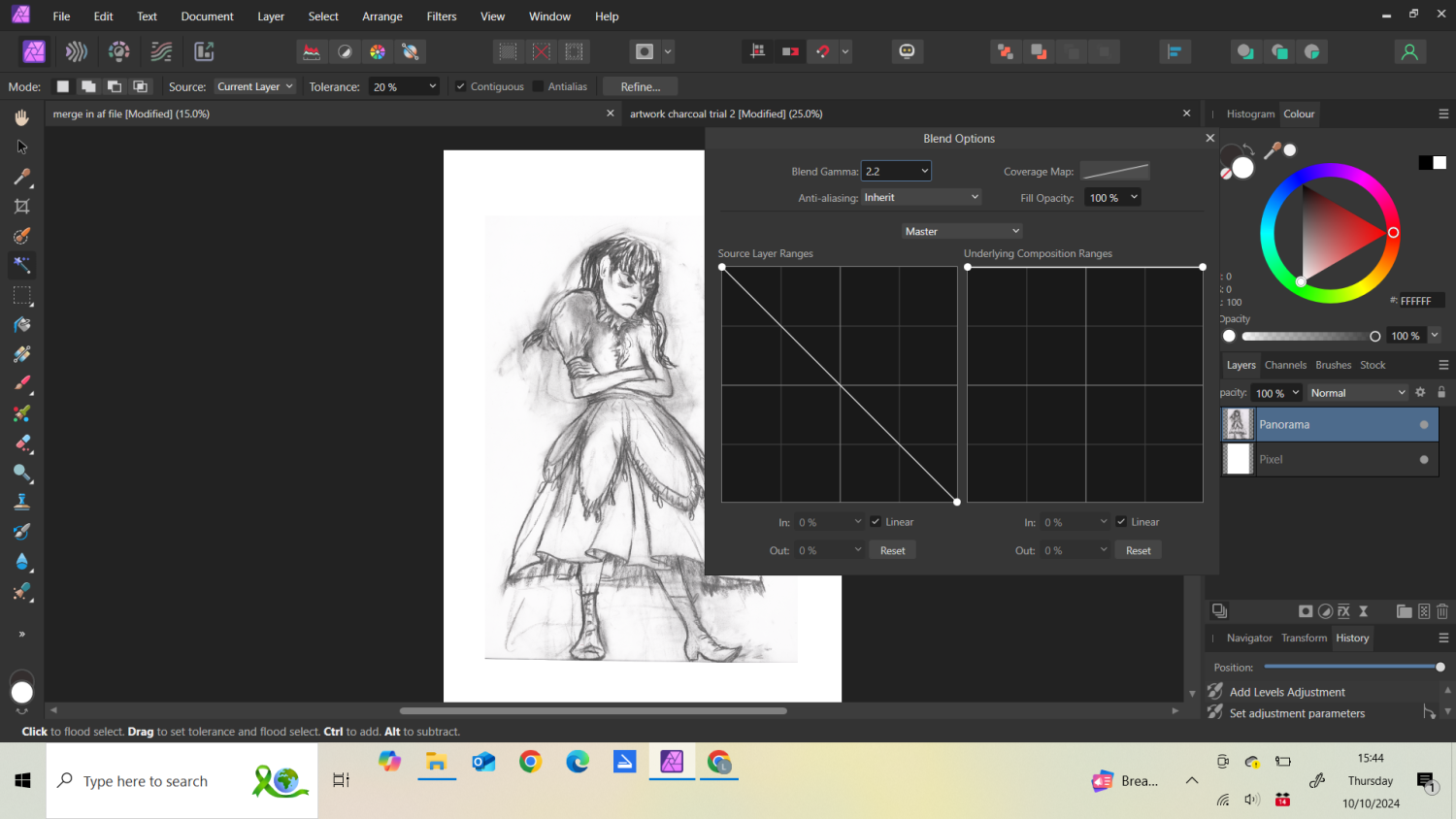Select the Move tool
This screenshot has height=819, width=1456.
click(22, 147)
